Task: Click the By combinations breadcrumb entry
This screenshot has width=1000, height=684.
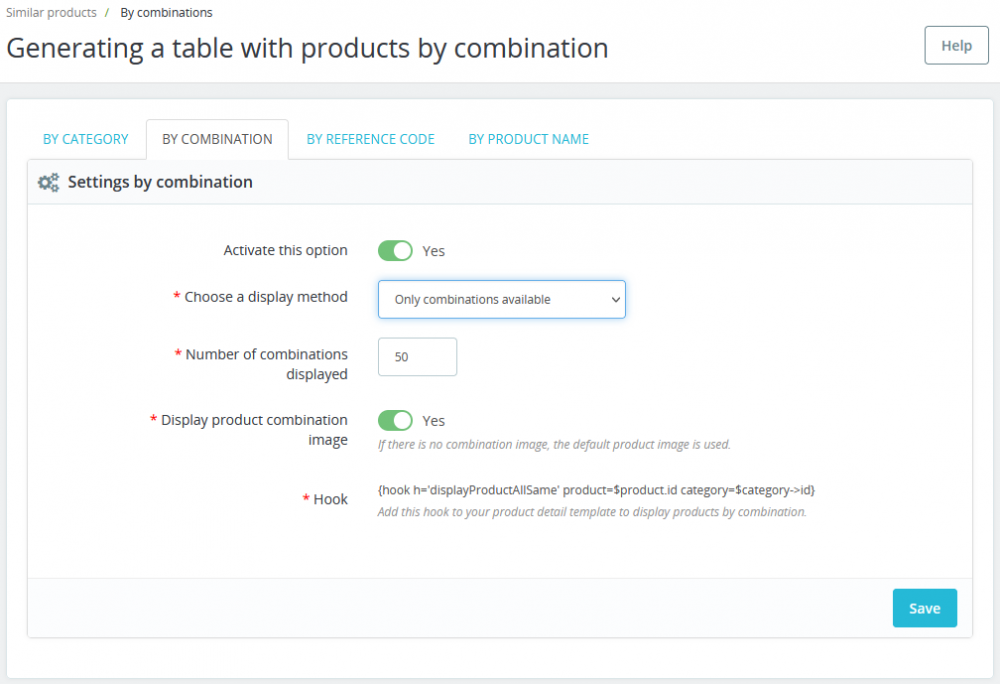Action: (166, 12)
